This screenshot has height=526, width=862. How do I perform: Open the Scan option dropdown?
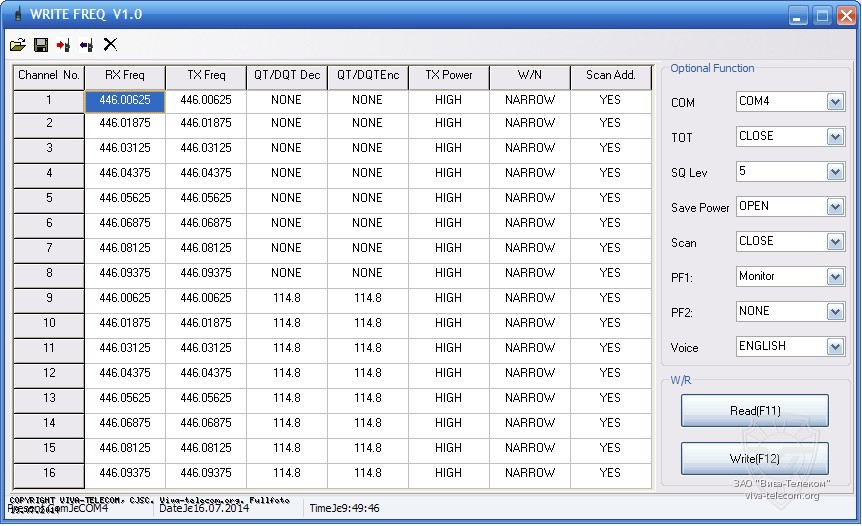tap(835, 242)
